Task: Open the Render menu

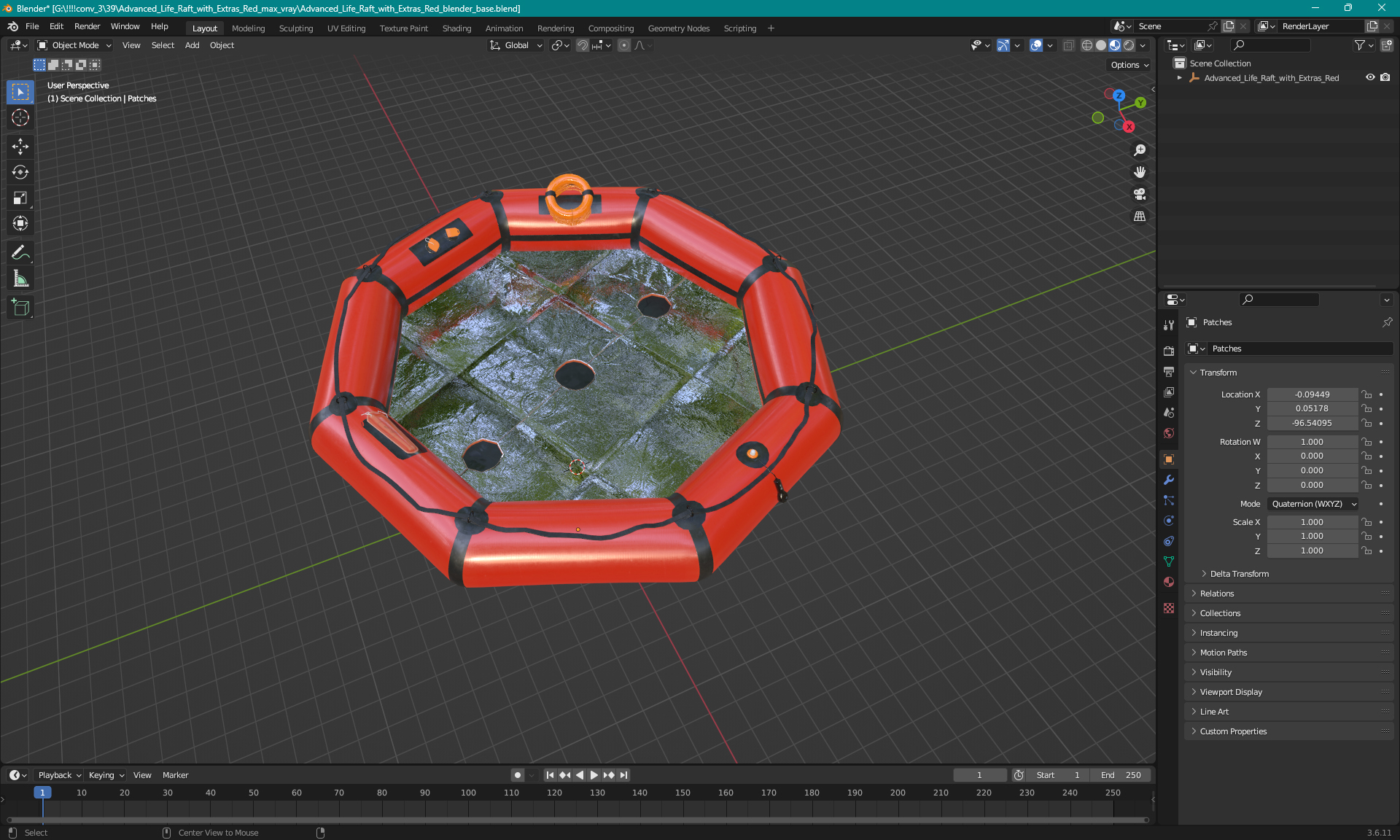Action: tap(87, 26)
